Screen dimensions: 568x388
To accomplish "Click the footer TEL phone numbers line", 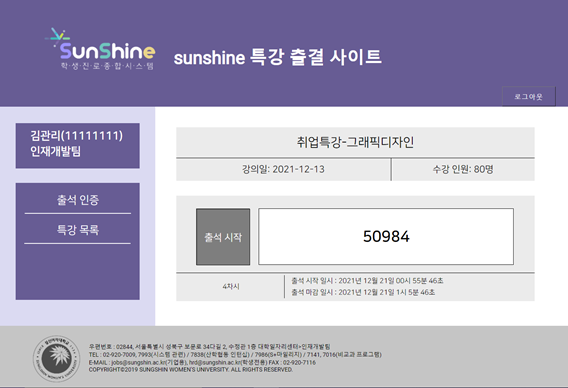I will (235, 355).
